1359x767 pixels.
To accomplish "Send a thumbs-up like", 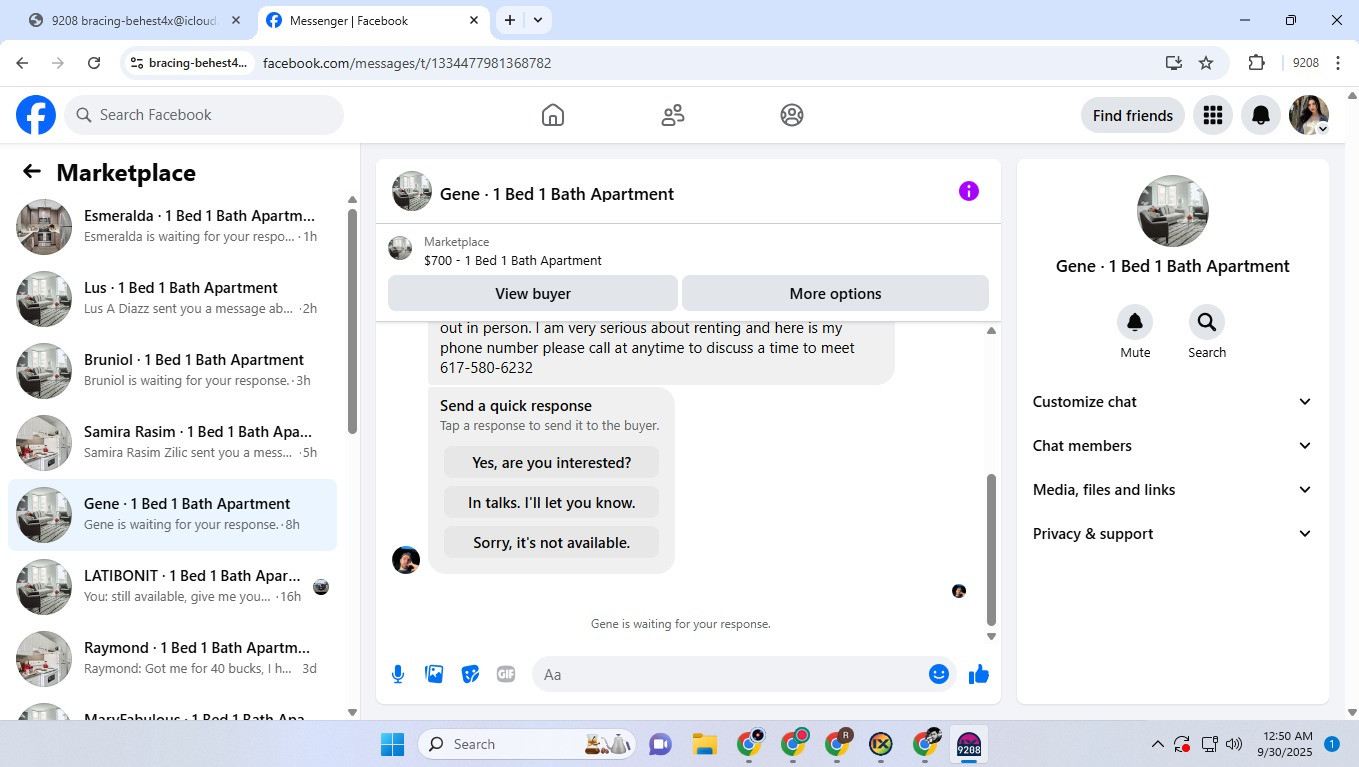I will (979, 674).
